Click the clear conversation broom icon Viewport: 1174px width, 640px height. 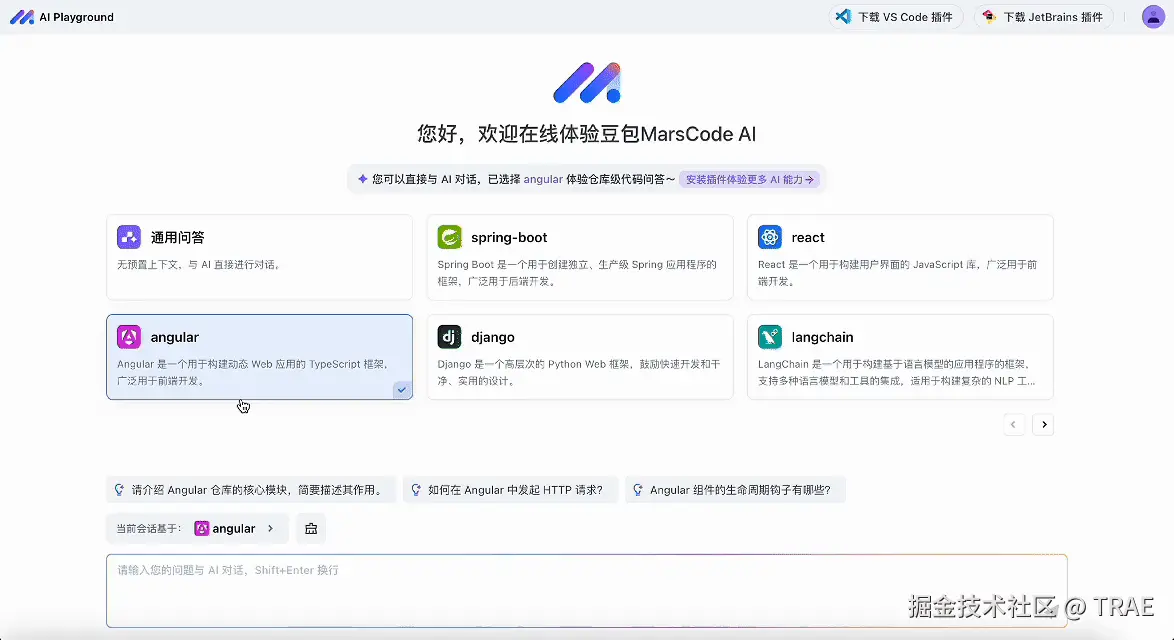point(311,528)
